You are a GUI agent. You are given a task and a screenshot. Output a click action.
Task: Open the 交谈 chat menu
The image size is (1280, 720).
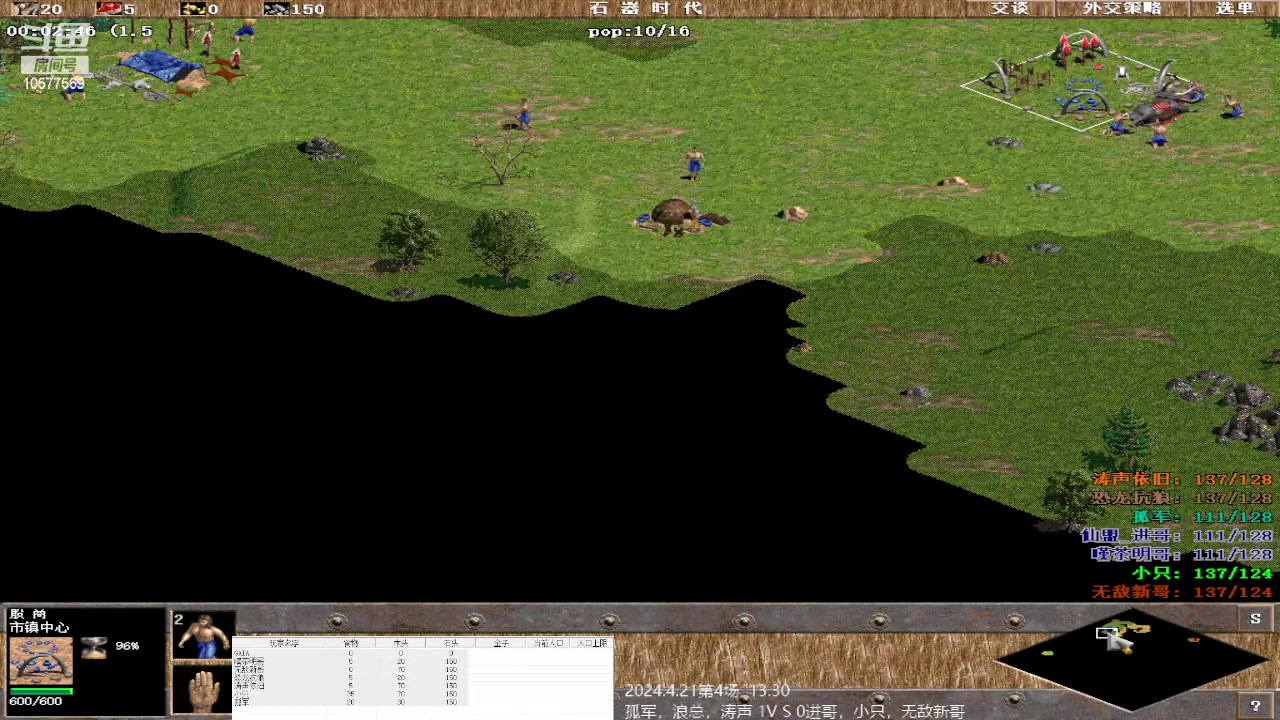(x=1009, y=8)
